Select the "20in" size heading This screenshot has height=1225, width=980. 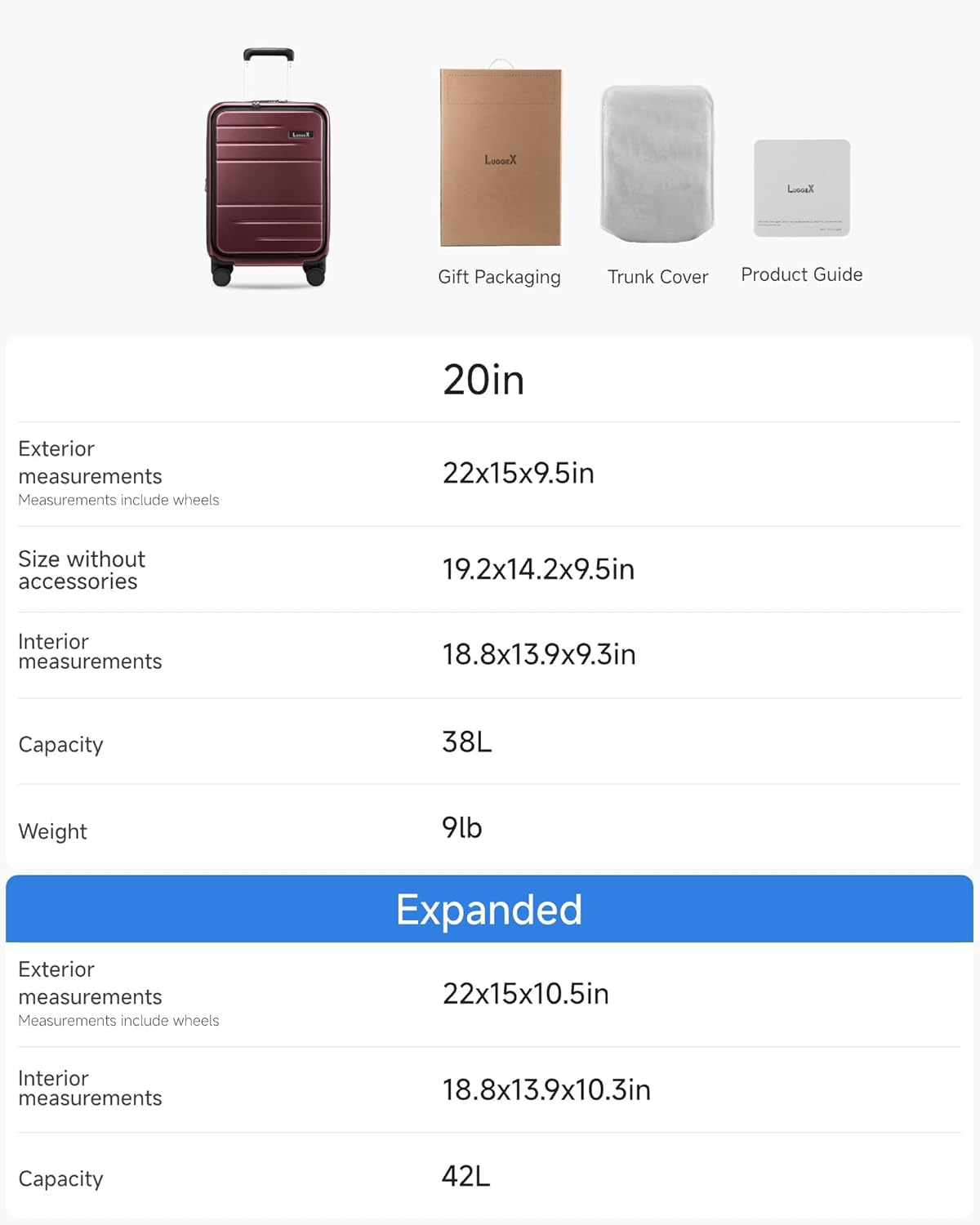tap(483, 380)
